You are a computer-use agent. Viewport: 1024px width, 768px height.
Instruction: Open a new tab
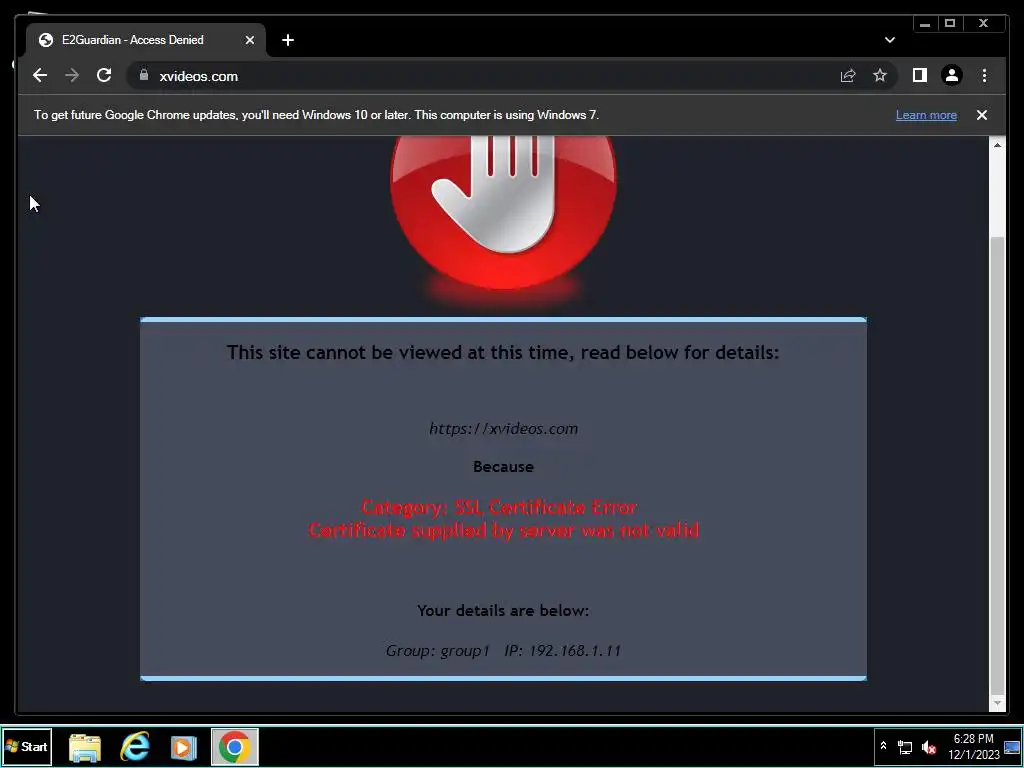pos(287,40)
